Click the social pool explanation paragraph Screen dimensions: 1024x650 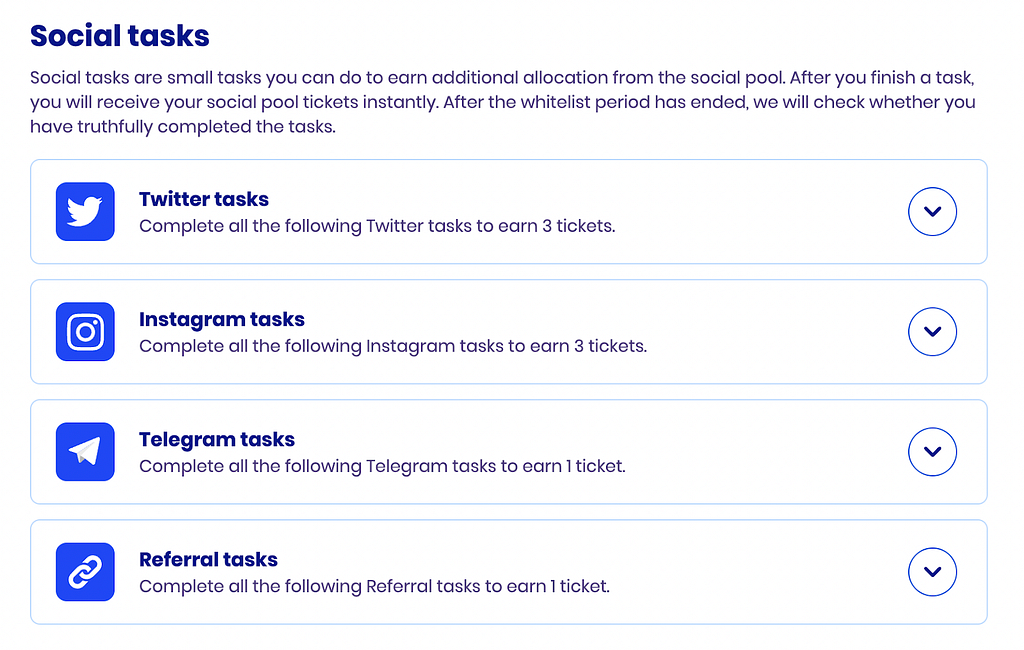503,103
